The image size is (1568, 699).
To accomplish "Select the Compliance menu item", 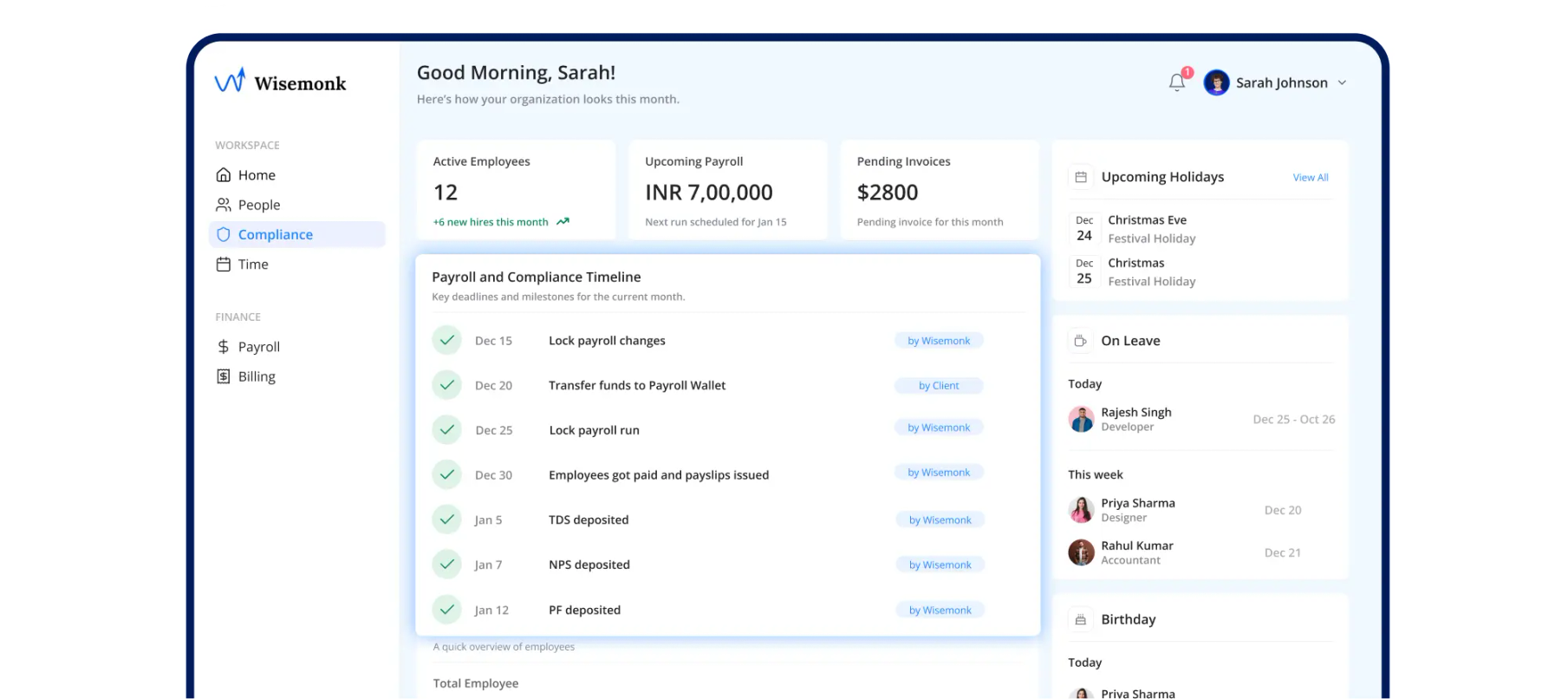I will [297, 234].
